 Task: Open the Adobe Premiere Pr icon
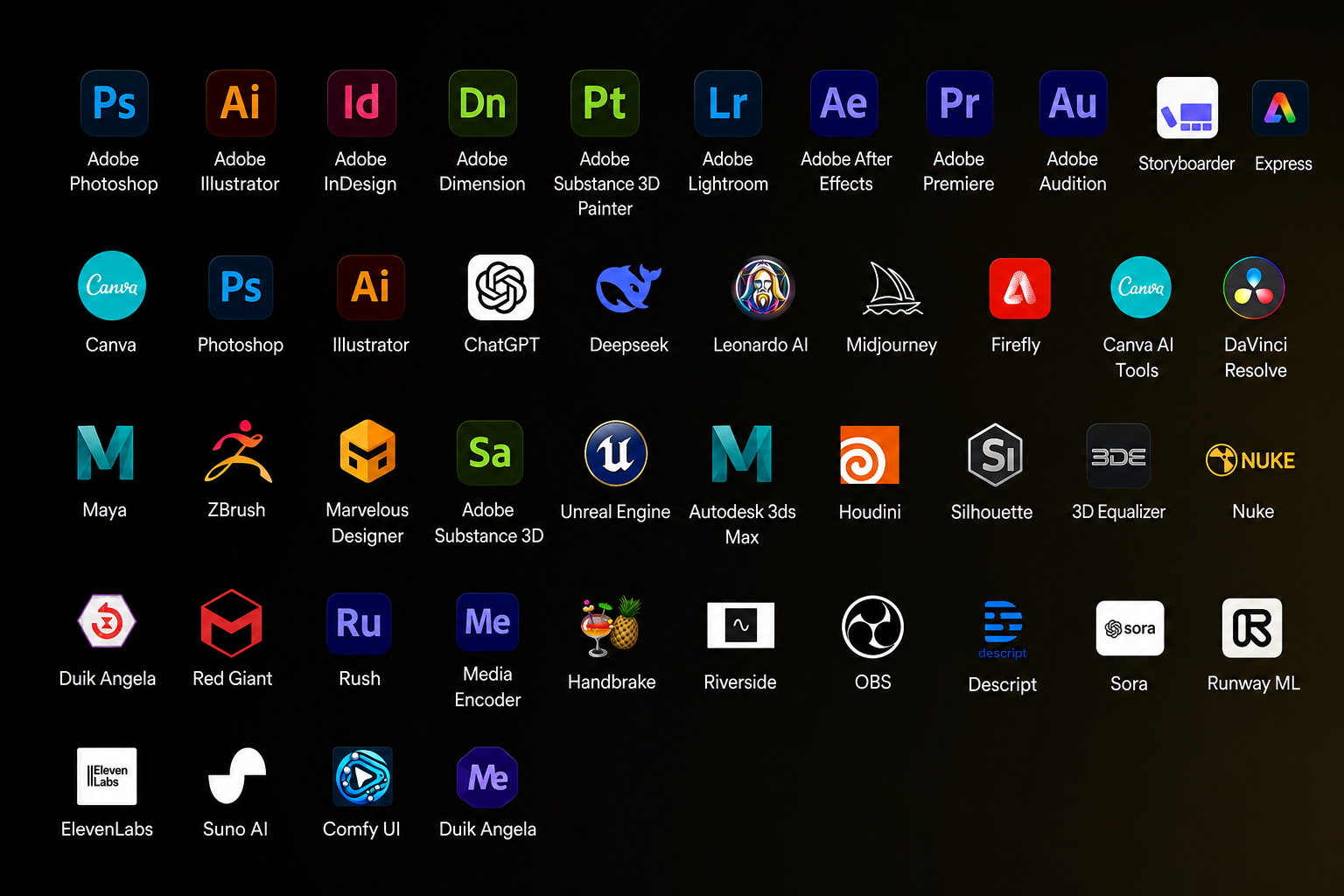[960, 103]
